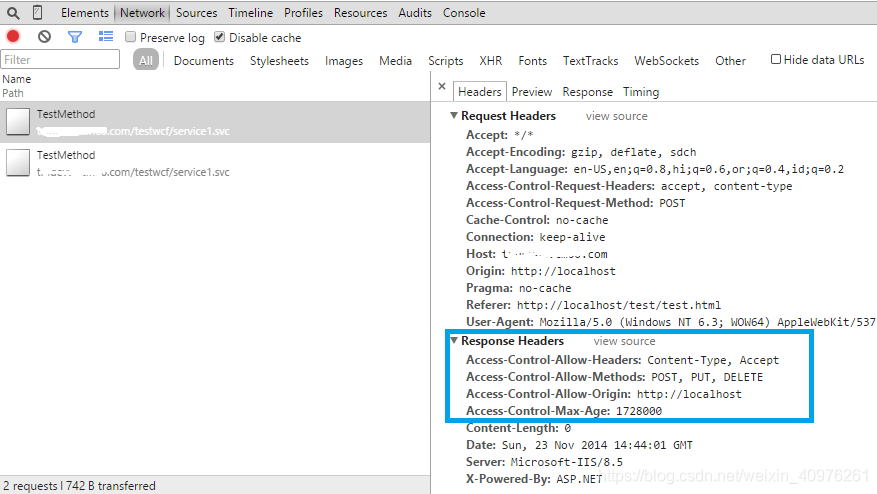Go to the Profiles panel

(303, 12)
